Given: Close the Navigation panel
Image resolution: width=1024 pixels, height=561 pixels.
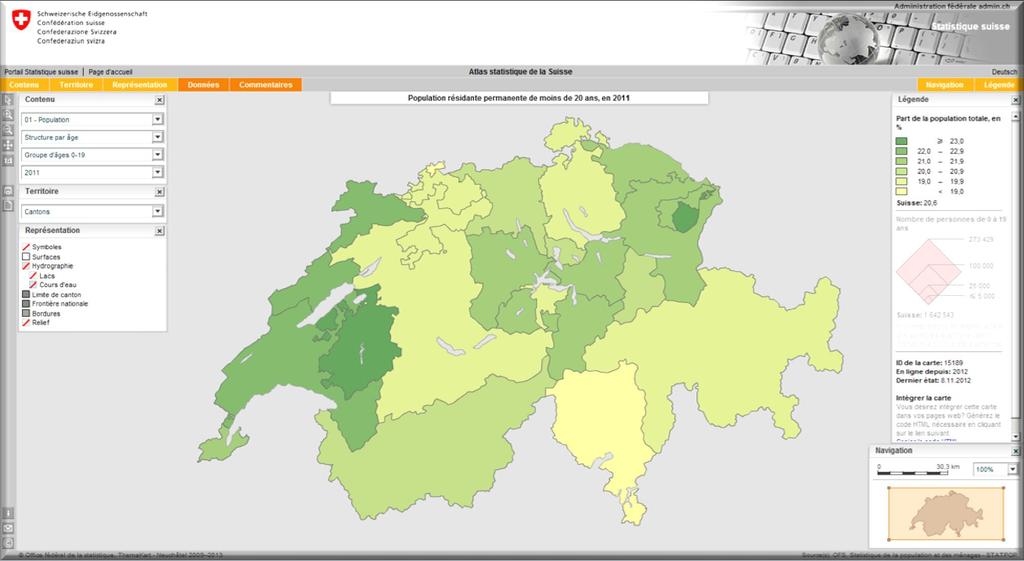Looking at the screenshot, I should [x=1016, y=451].
